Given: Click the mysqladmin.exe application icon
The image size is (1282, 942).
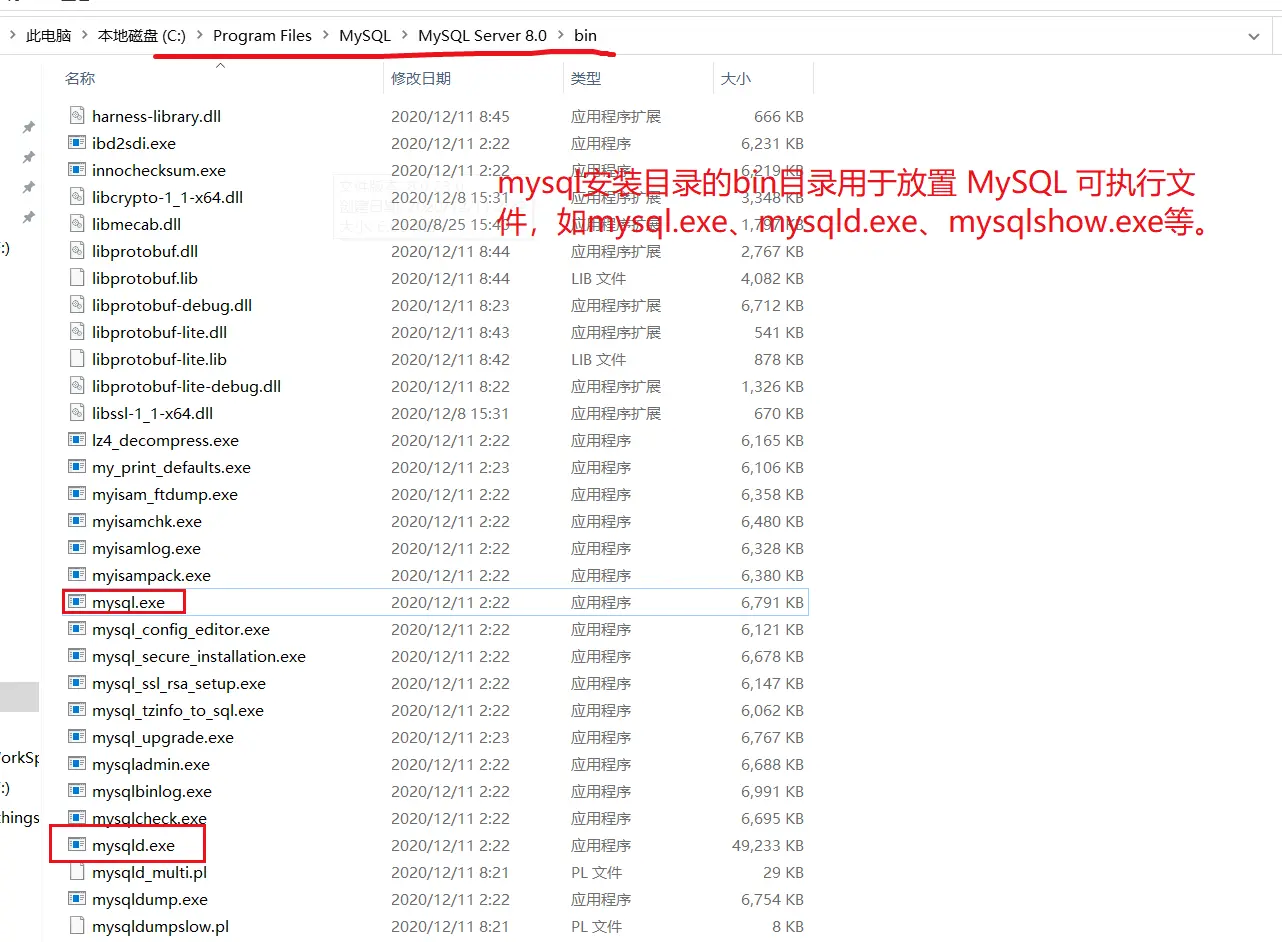Looking at the screenshot, I should click(x=76, y=764).
